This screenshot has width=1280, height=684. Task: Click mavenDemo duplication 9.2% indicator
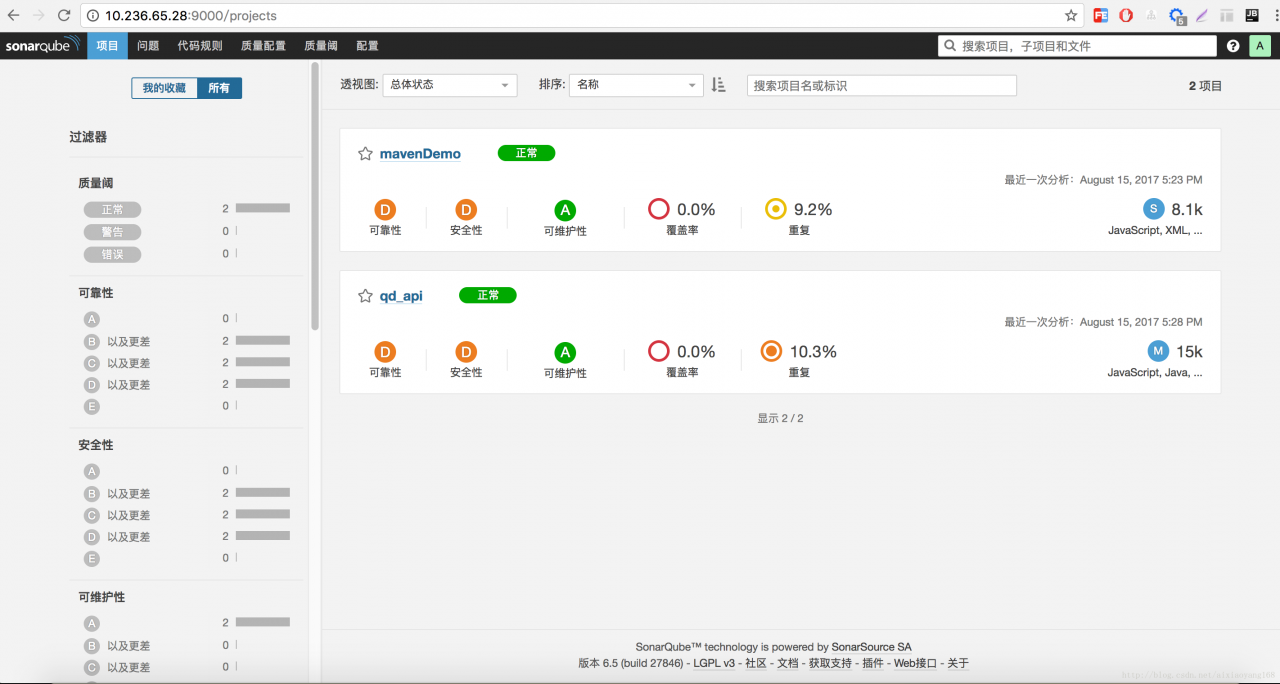775,210
